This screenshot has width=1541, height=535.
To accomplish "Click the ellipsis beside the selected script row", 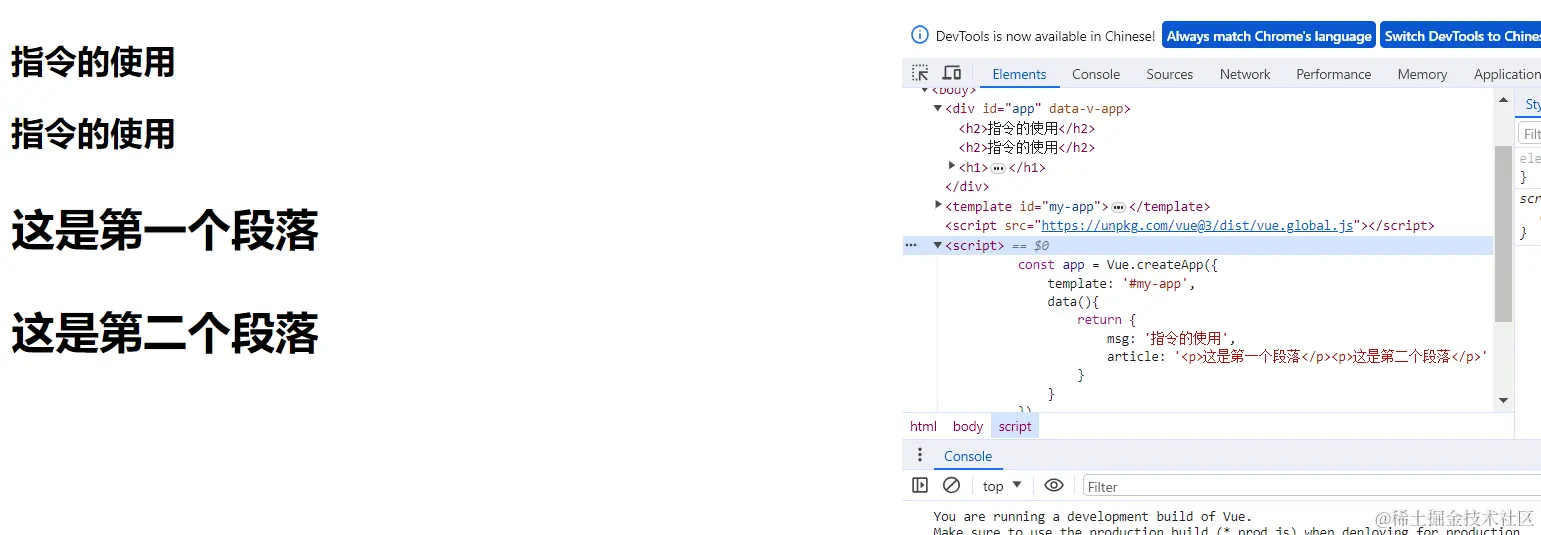I will [911, 245].
